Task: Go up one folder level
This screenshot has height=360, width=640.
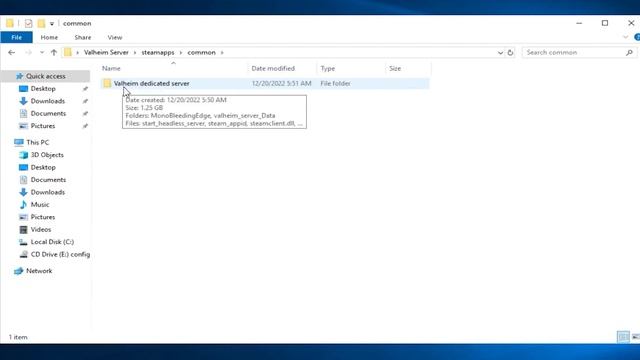Action: coord(54,52)
